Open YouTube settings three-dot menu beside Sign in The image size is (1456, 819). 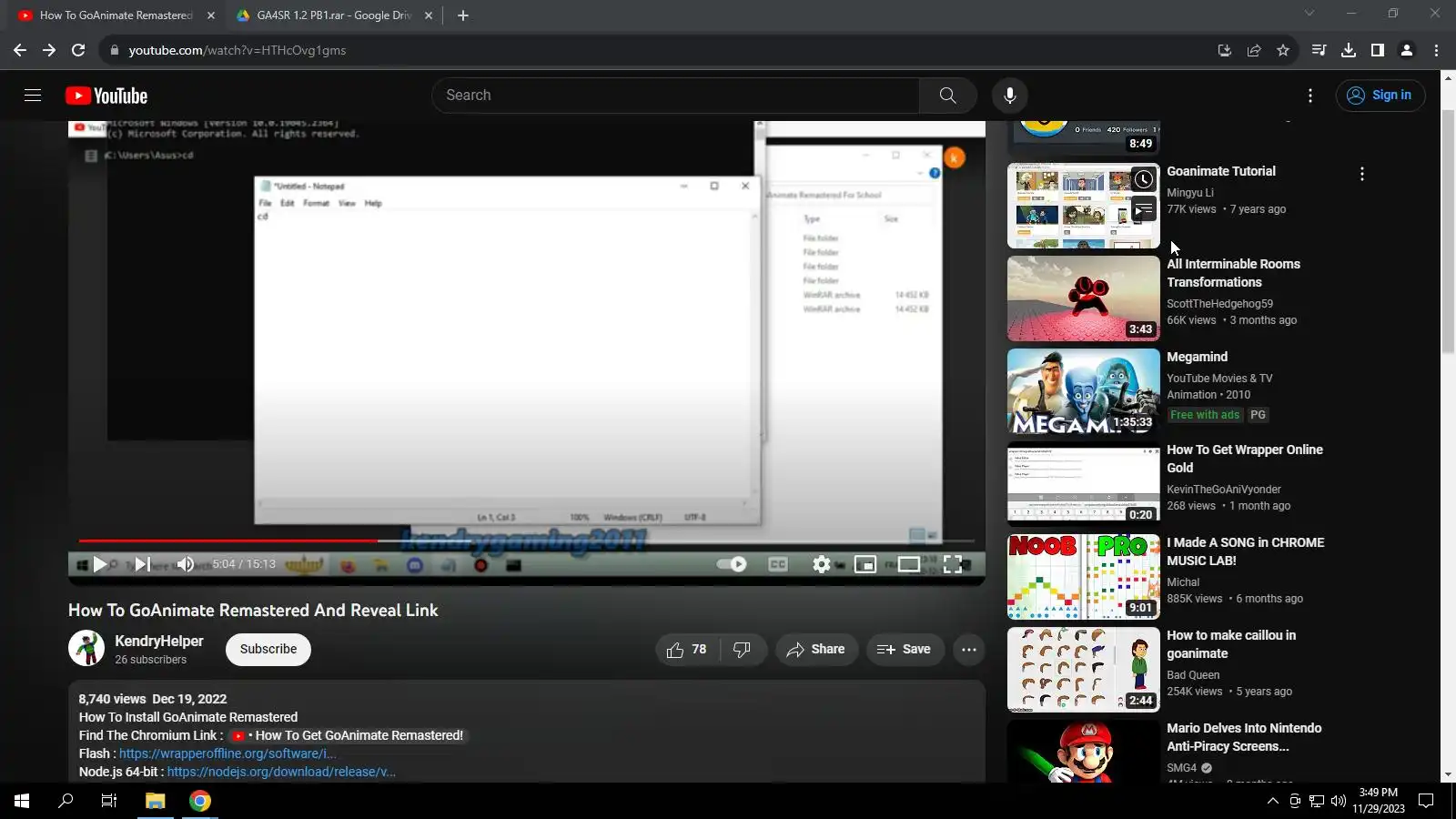click(1310, 96)
